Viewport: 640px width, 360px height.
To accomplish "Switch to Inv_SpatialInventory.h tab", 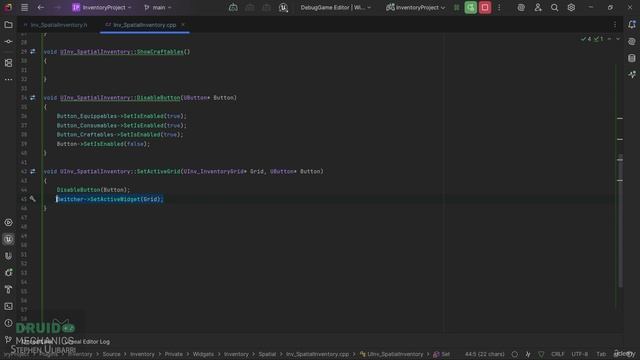I will pyautogui.click(x=56, y=25).
